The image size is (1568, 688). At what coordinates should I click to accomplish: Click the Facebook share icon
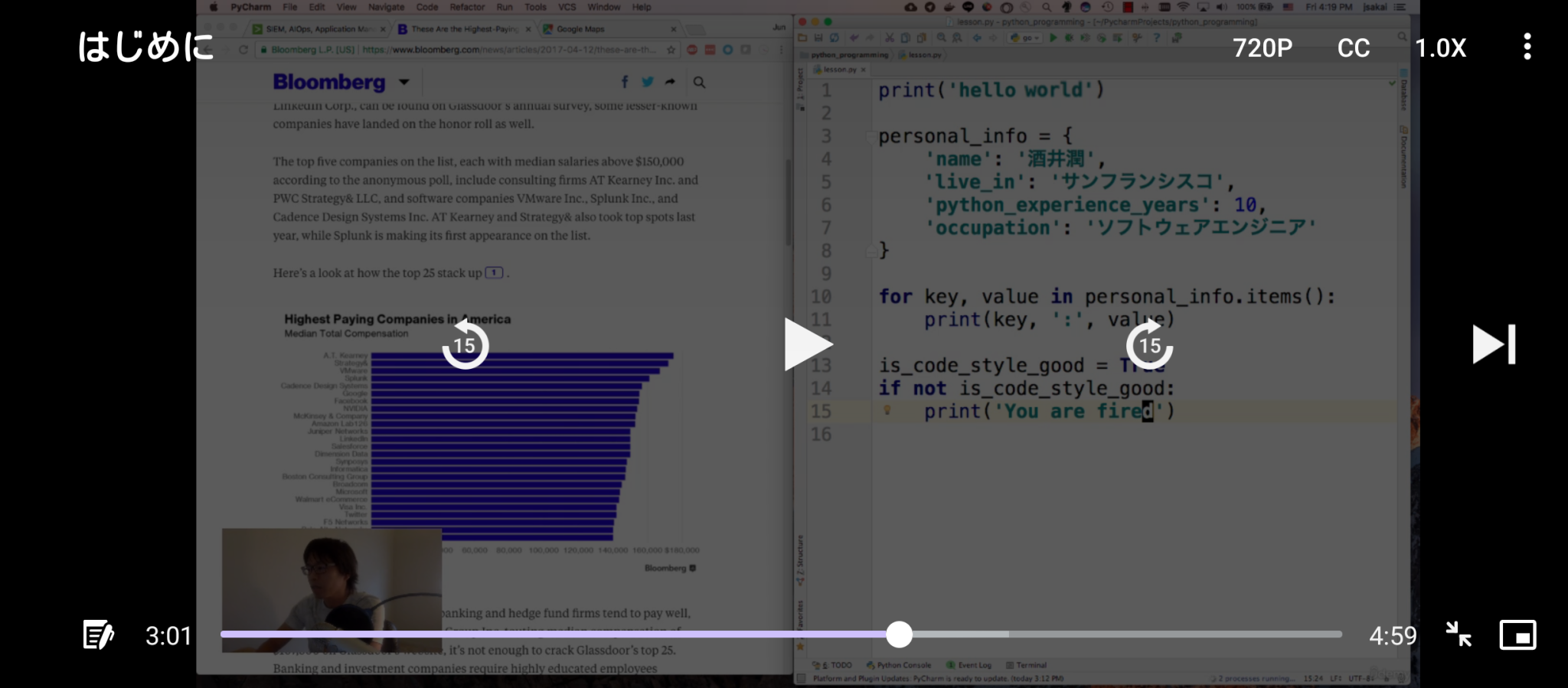pyautogui.click(x=625, y=83)
